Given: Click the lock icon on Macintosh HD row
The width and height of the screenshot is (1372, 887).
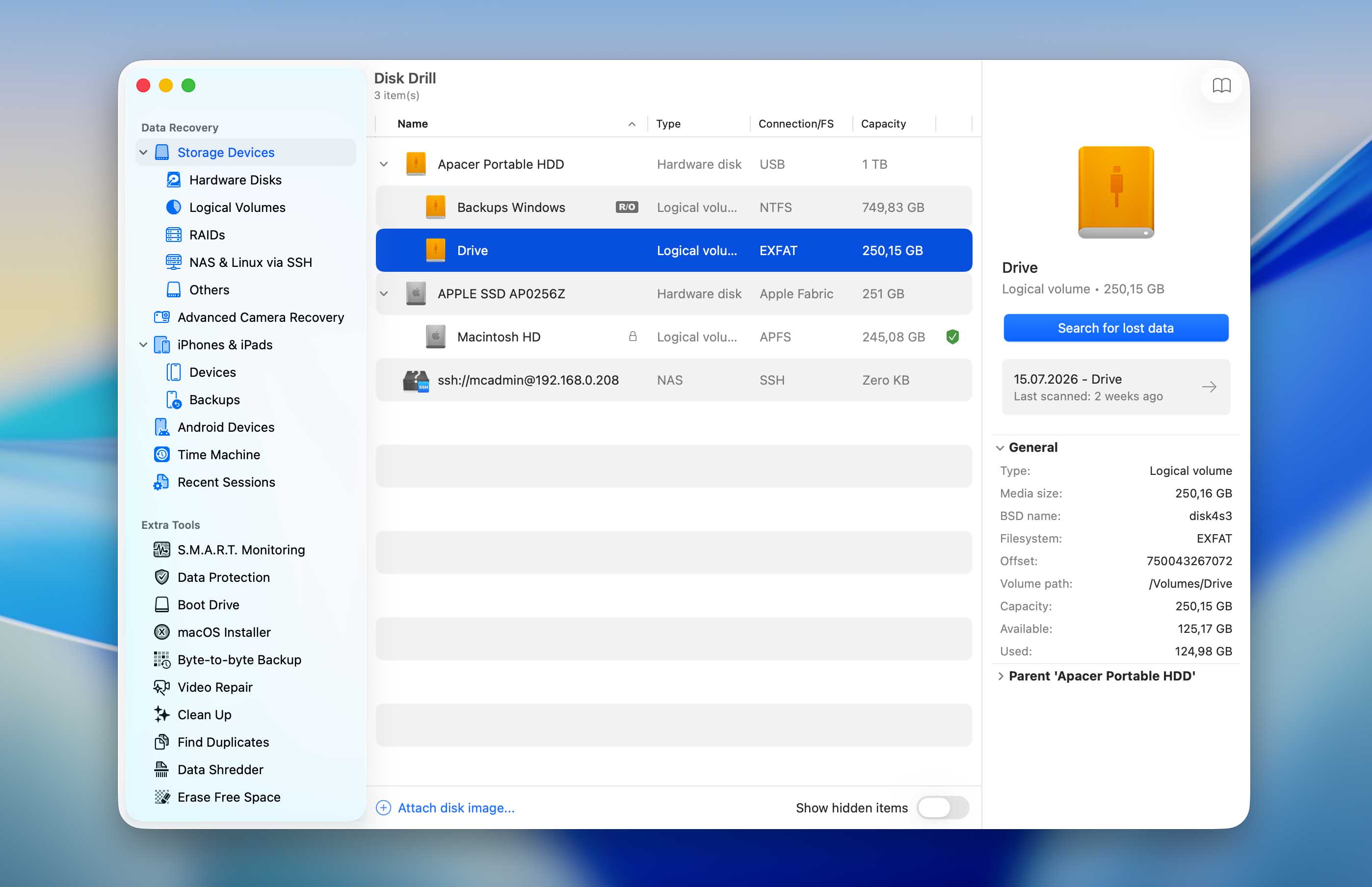Looking at the screenshot, I should (633, 337).
